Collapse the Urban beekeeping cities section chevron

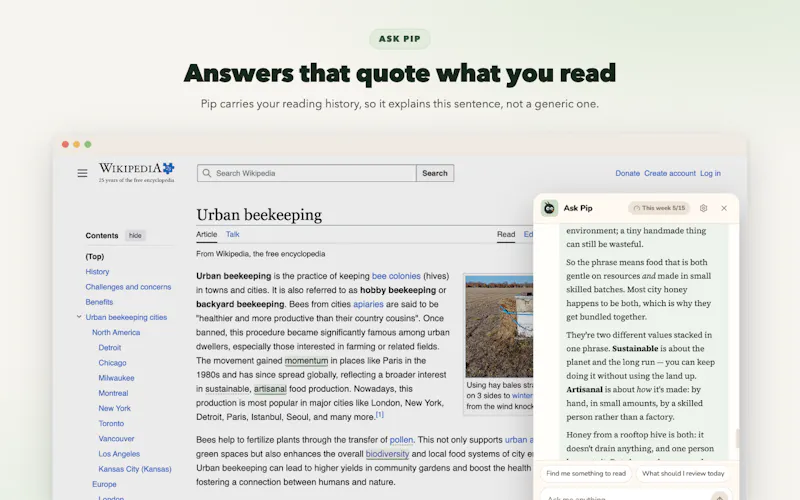coord(79,317)
